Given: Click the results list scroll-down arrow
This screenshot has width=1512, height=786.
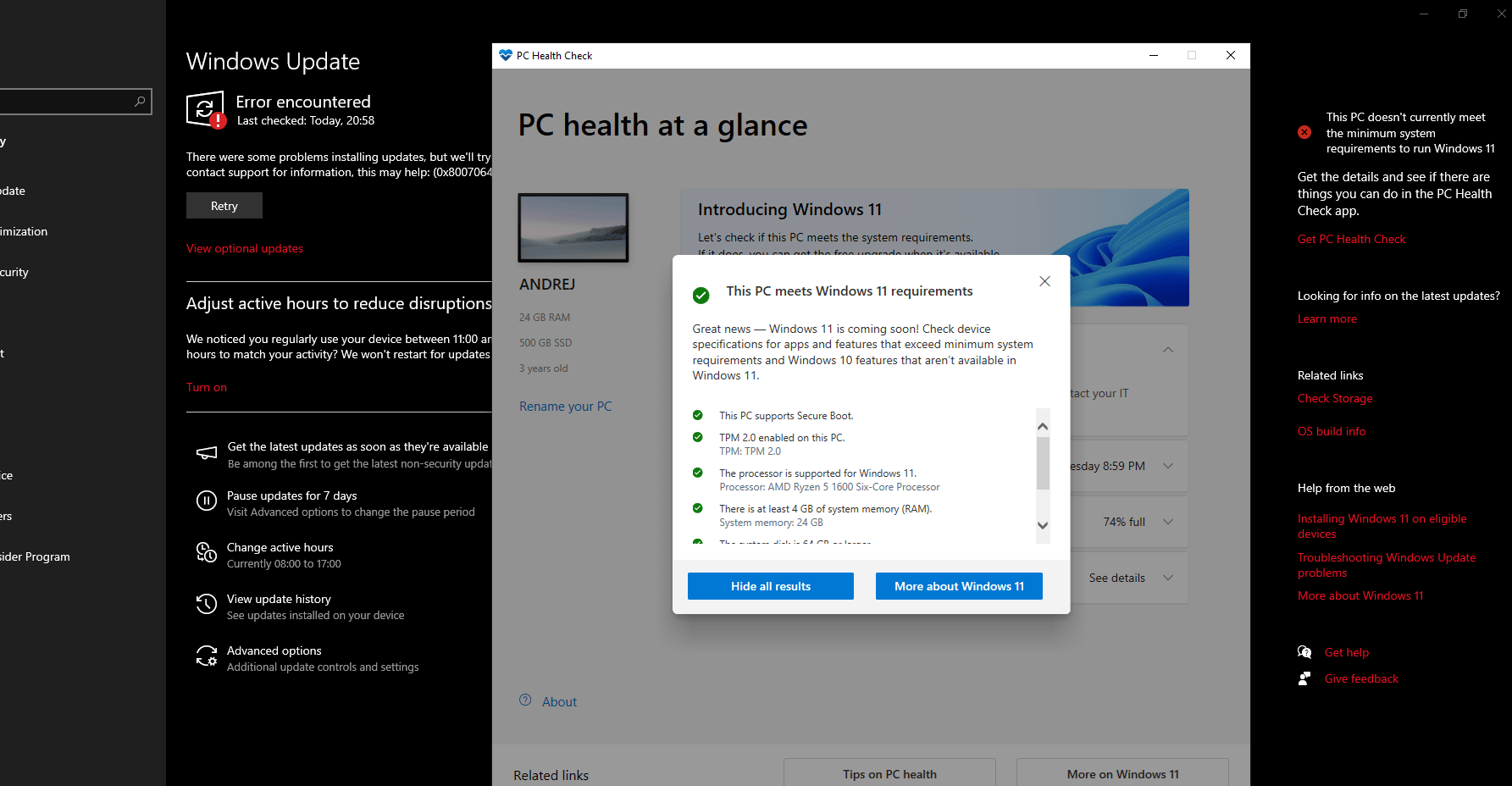Looking at the screenshot, I should [x=1043, y=525].
